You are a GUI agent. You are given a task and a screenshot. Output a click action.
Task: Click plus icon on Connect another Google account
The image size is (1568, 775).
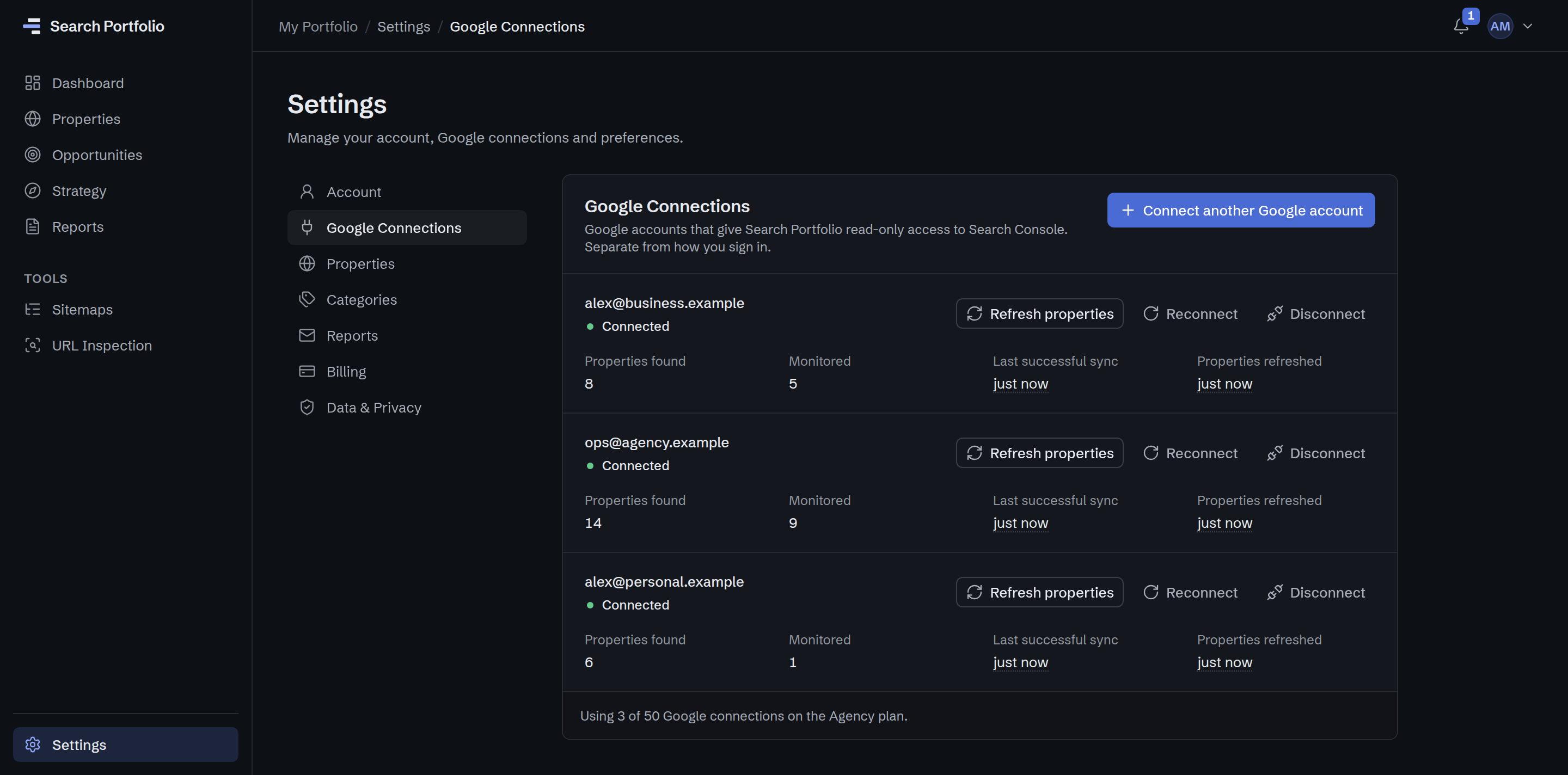(x=1128, y=210)
